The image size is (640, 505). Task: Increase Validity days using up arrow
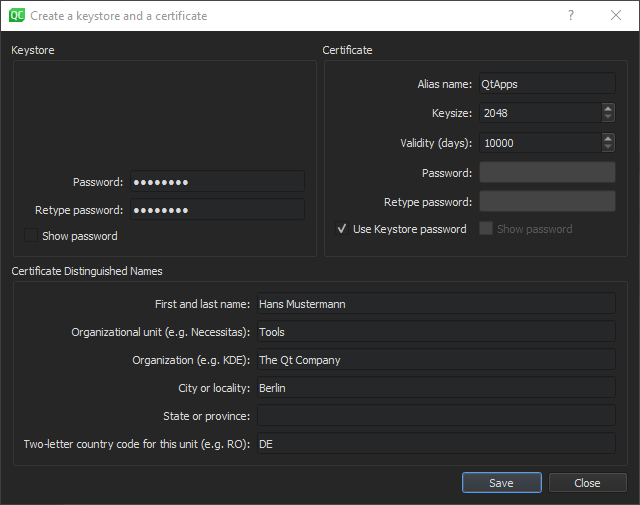point(608,138)
